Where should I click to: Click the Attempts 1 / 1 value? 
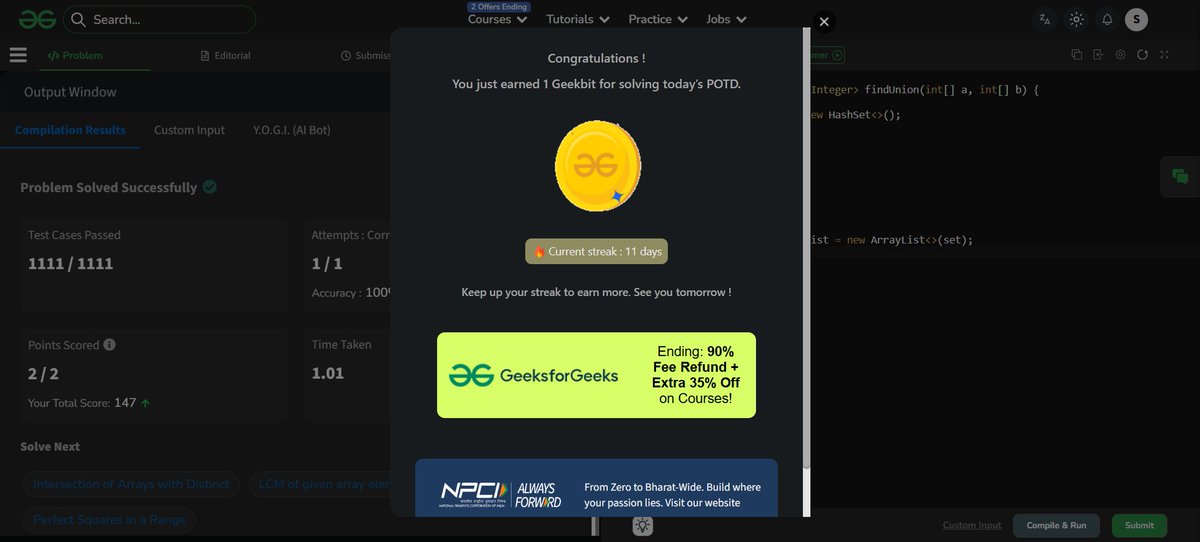[x=327, y=264]
